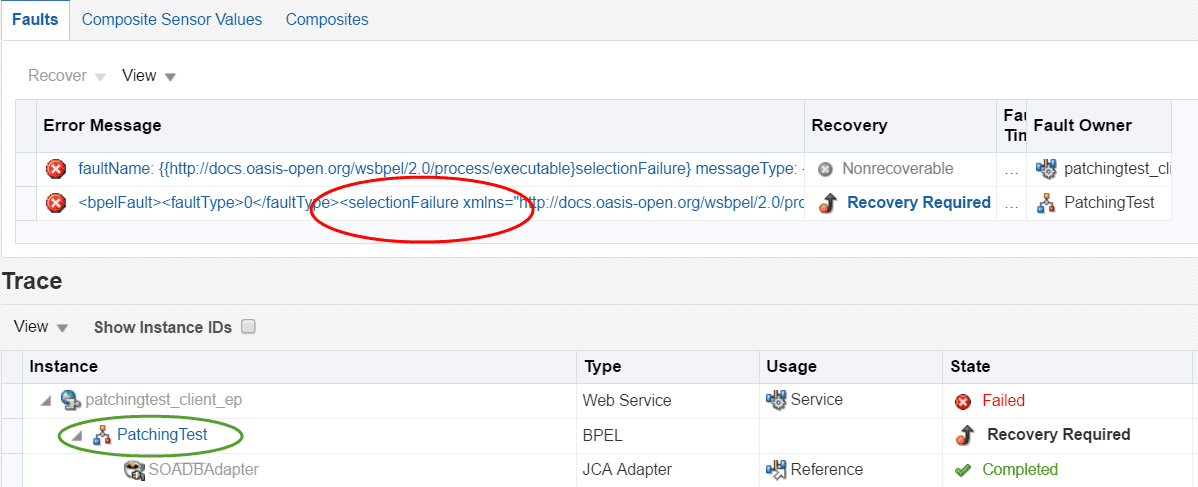1198x487 pixels.
Task: Click red Failed state icon in Trace
Action: [x=963, y=401]
